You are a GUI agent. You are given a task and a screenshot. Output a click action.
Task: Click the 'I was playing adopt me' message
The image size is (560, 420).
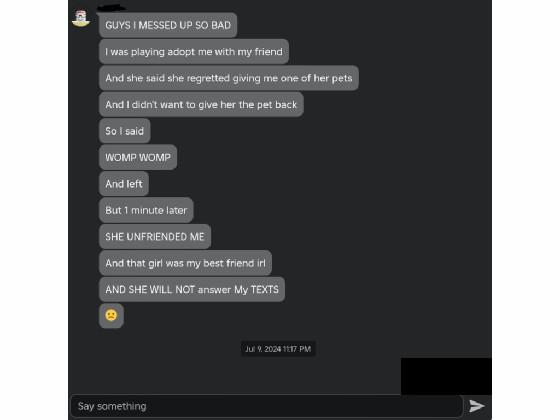point(194,51)
